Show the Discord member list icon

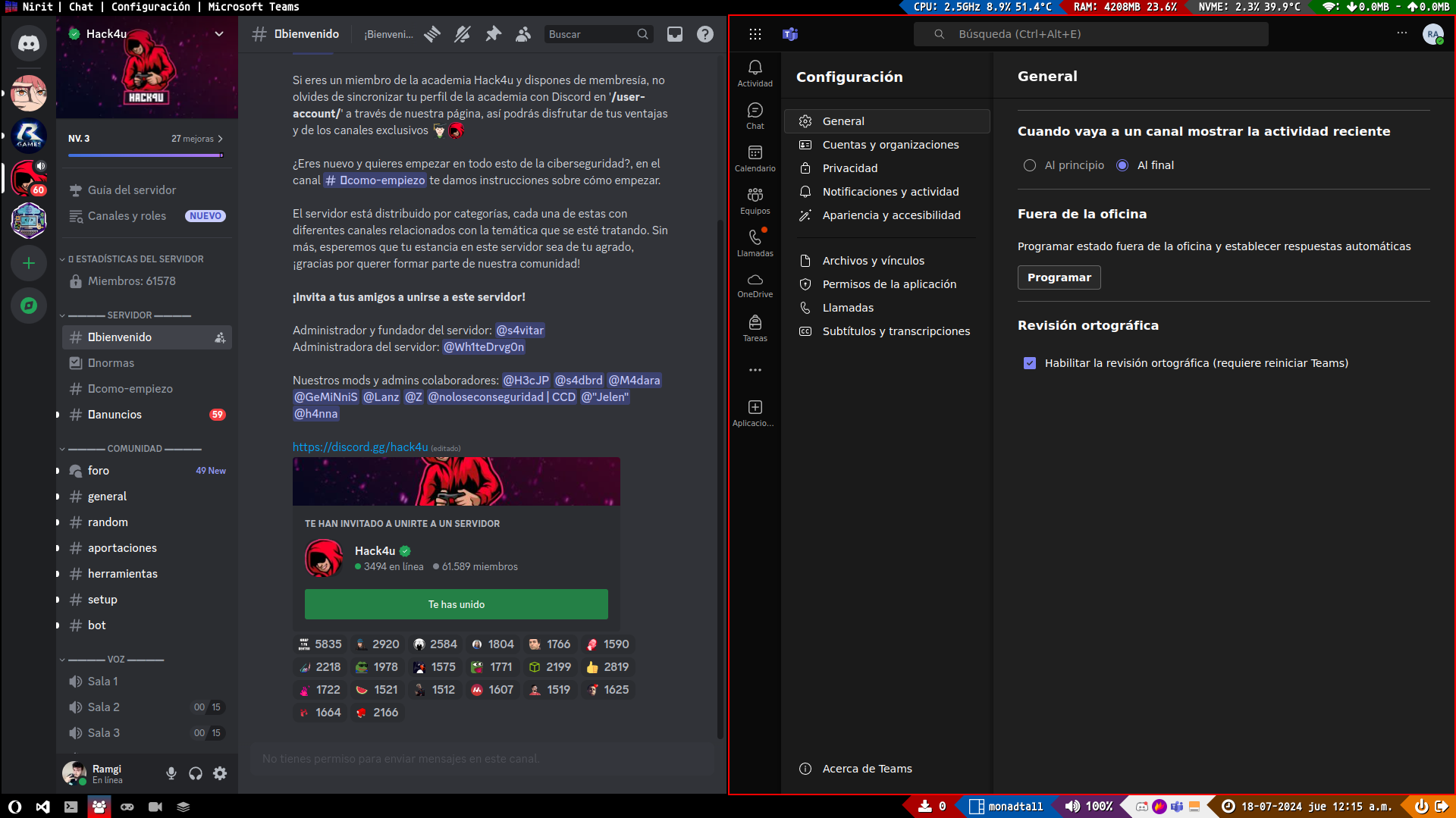(523, 34)
